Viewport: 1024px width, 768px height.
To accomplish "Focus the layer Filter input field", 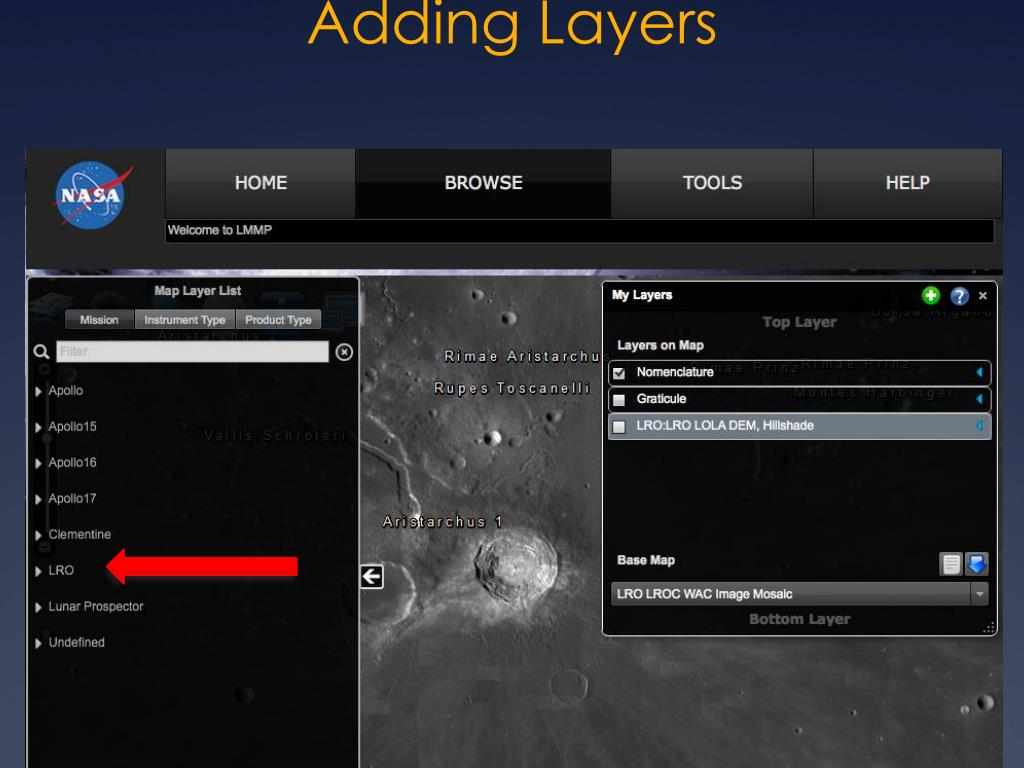I will click(x=193, y=351).
